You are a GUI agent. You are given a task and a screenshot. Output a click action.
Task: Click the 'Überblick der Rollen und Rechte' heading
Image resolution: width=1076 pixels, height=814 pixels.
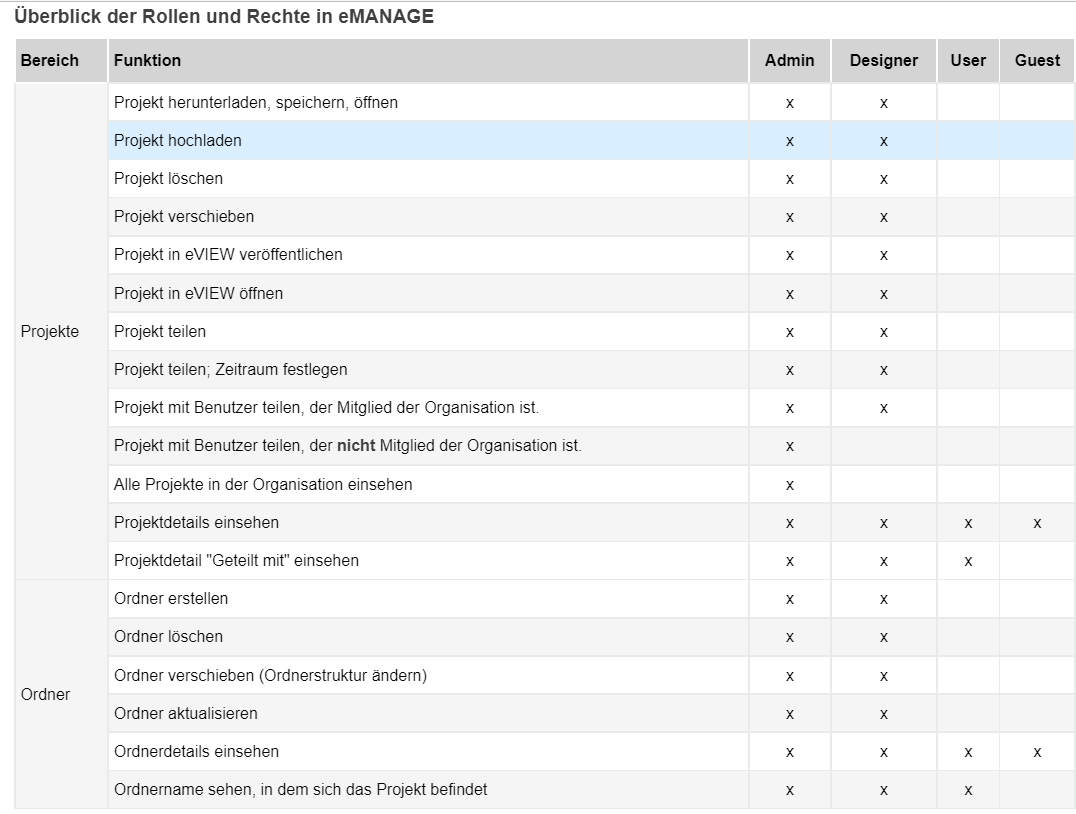pyautogui.click(x=224, y=16)
